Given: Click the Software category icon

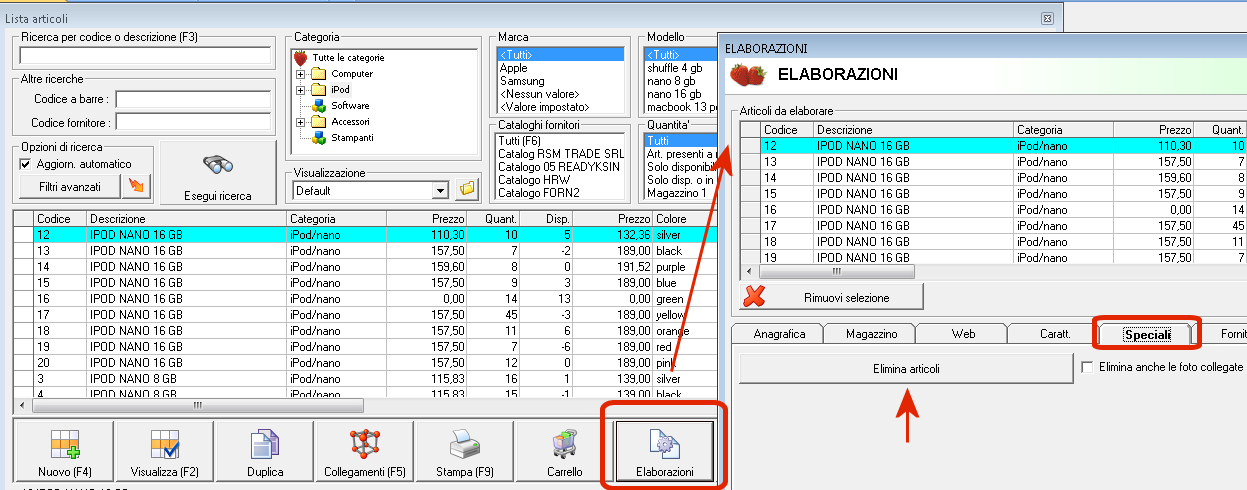Looking at the screenshot, I should click(x=318, y=105).
